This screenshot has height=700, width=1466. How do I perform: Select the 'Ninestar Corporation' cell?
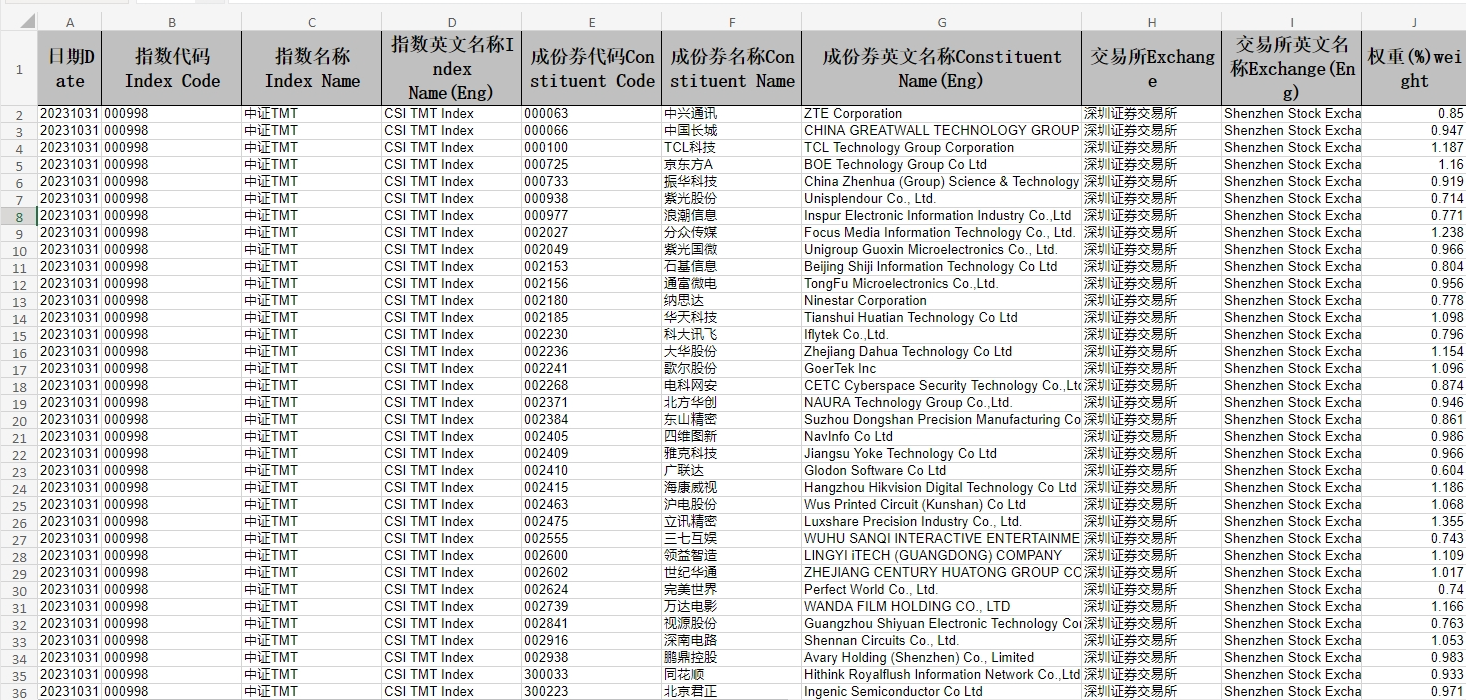coord(942,301)
